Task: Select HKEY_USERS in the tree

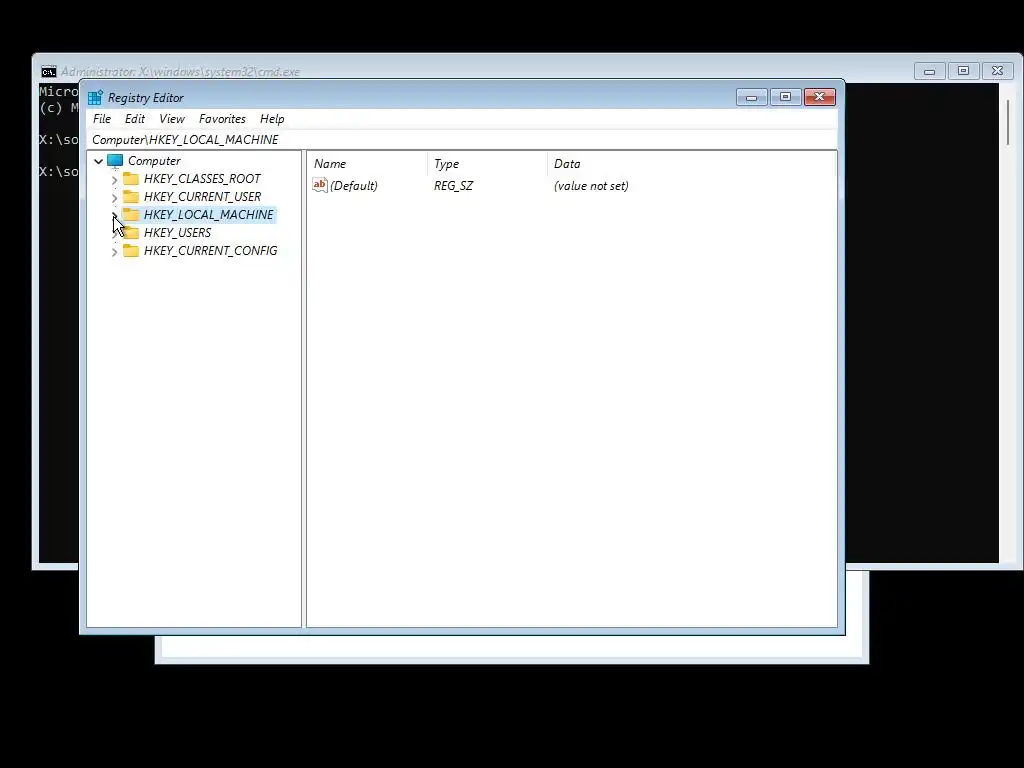Action: 178,232
